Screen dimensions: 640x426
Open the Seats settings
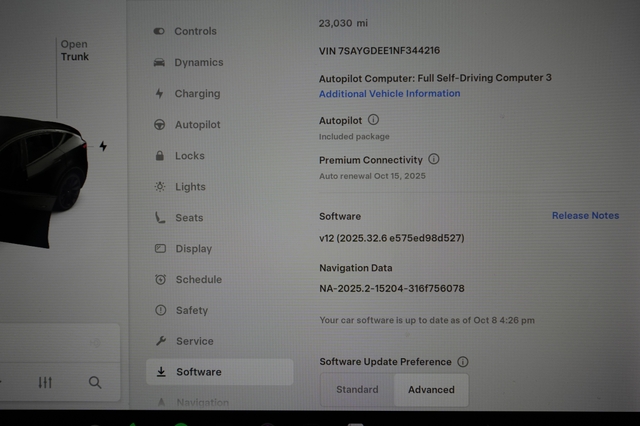click(179, 217)
